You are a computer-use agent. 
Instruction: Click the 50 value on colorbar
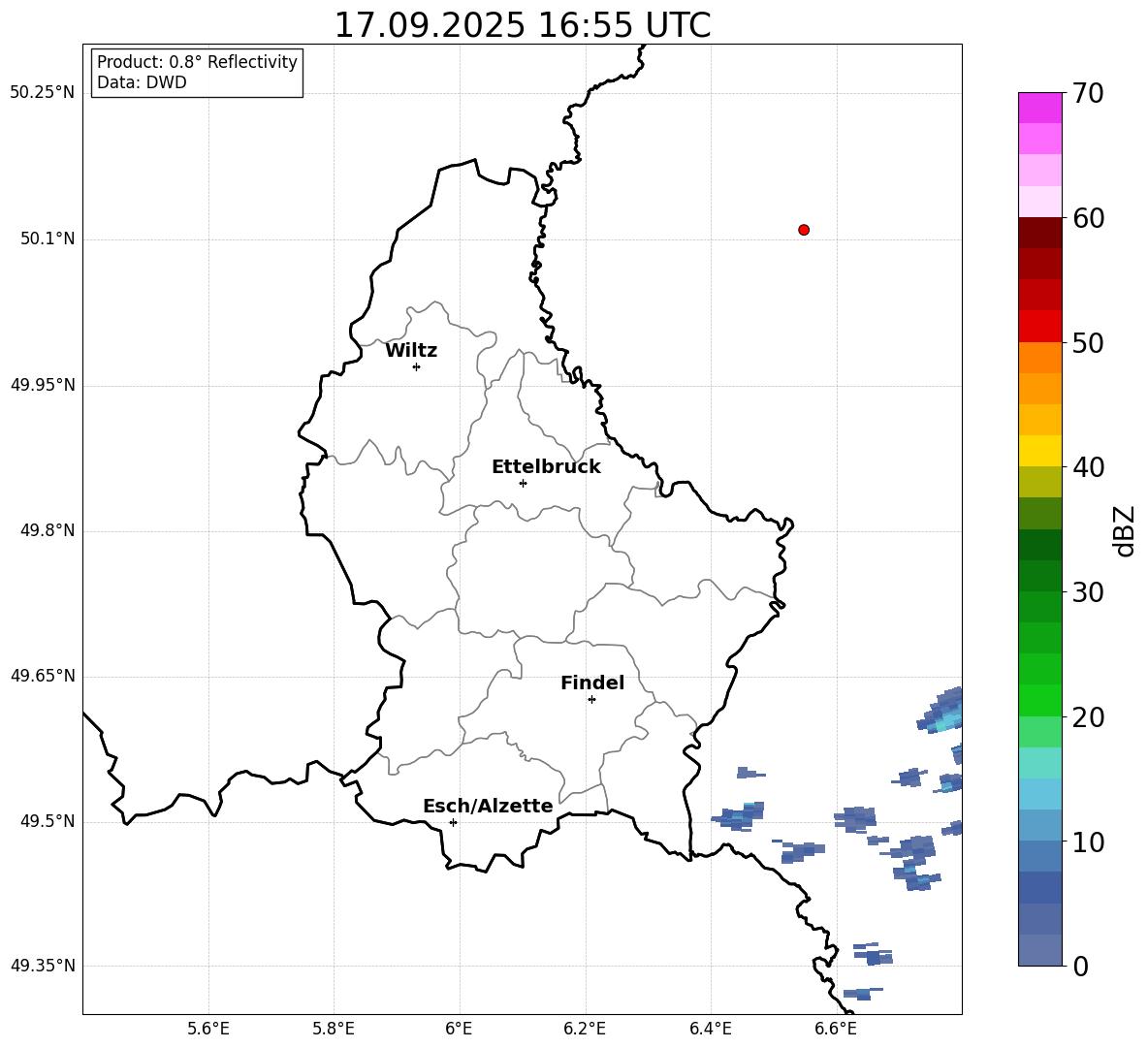point(1088,342)
